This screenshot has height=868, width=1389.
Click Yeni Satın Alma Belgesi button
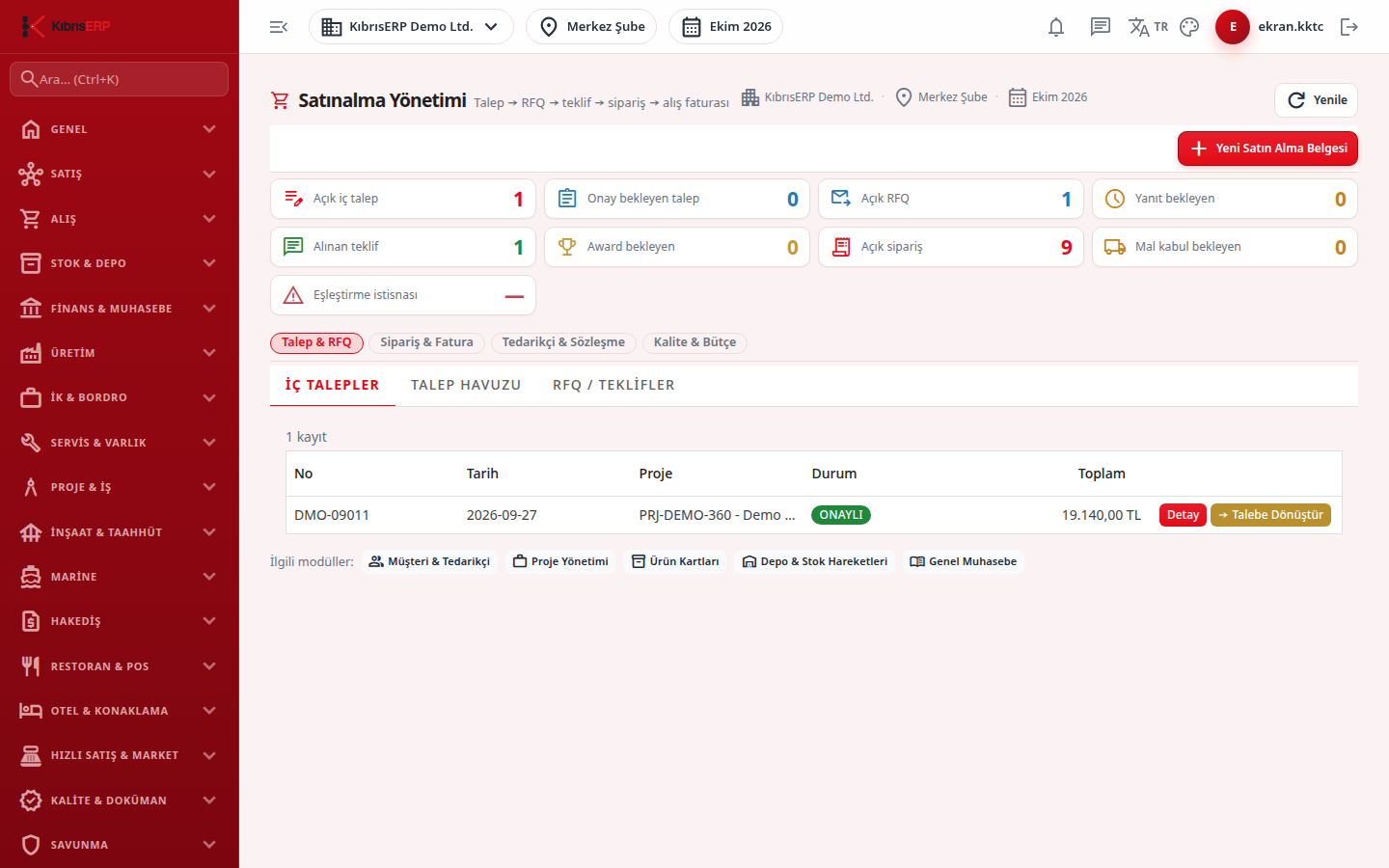tap(1267, 149)
